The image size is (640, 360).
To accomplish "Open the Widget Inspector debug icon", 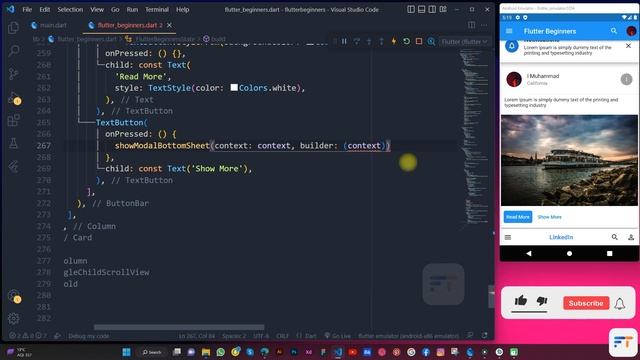I will click(x=431, y=42).
